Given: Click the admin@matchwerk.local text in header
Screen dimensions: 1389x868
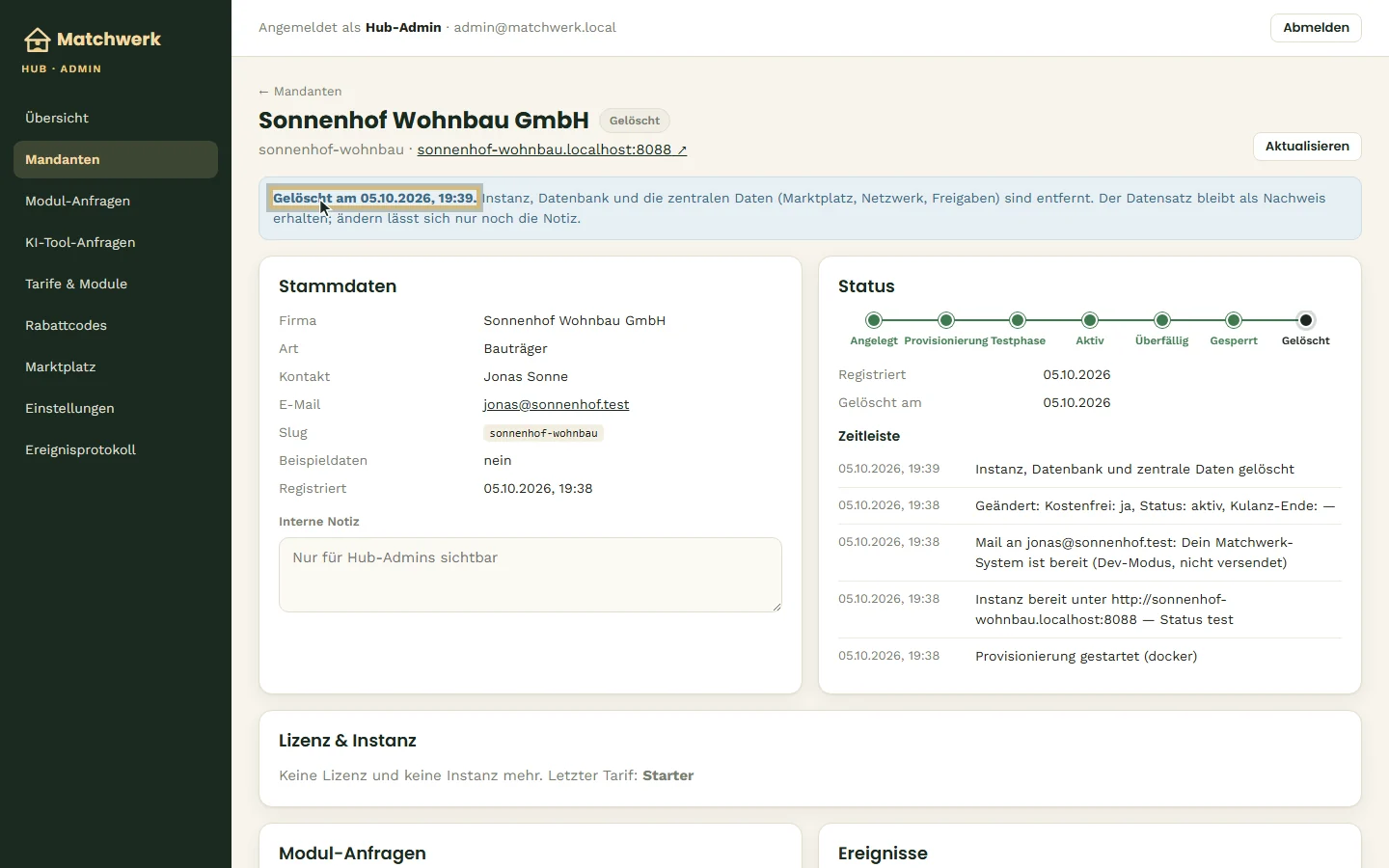Looking at the screenshot, I should (534, 28).
